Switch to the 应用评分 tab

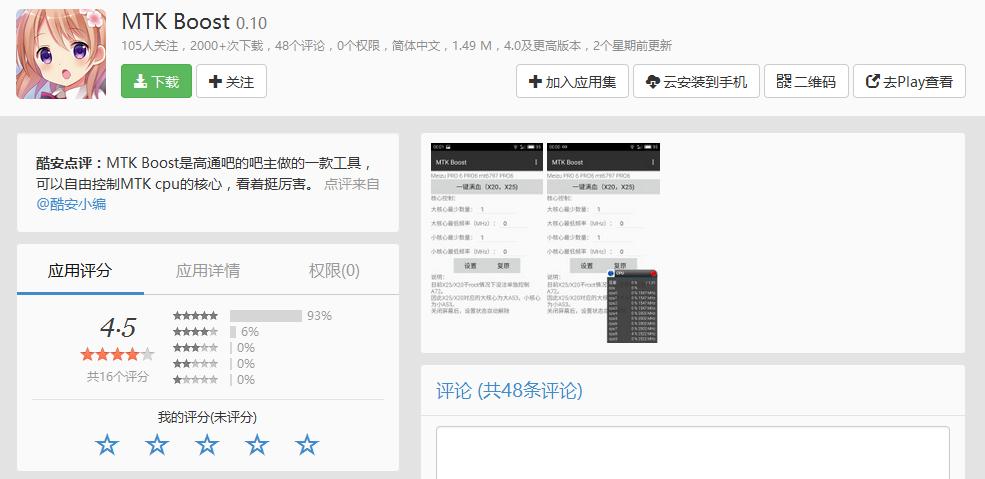(80, 270)
